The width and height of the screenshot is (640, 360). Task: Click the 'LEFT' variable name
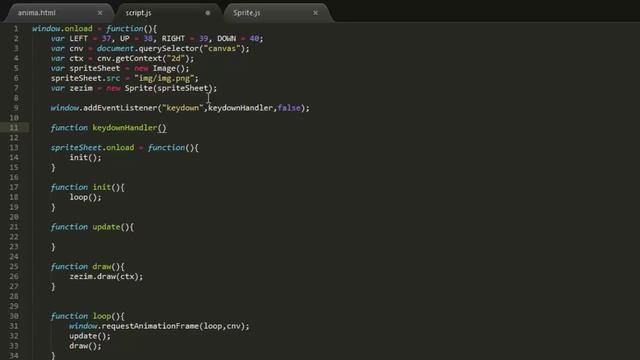pyautogui.click(x=78, y=38)
